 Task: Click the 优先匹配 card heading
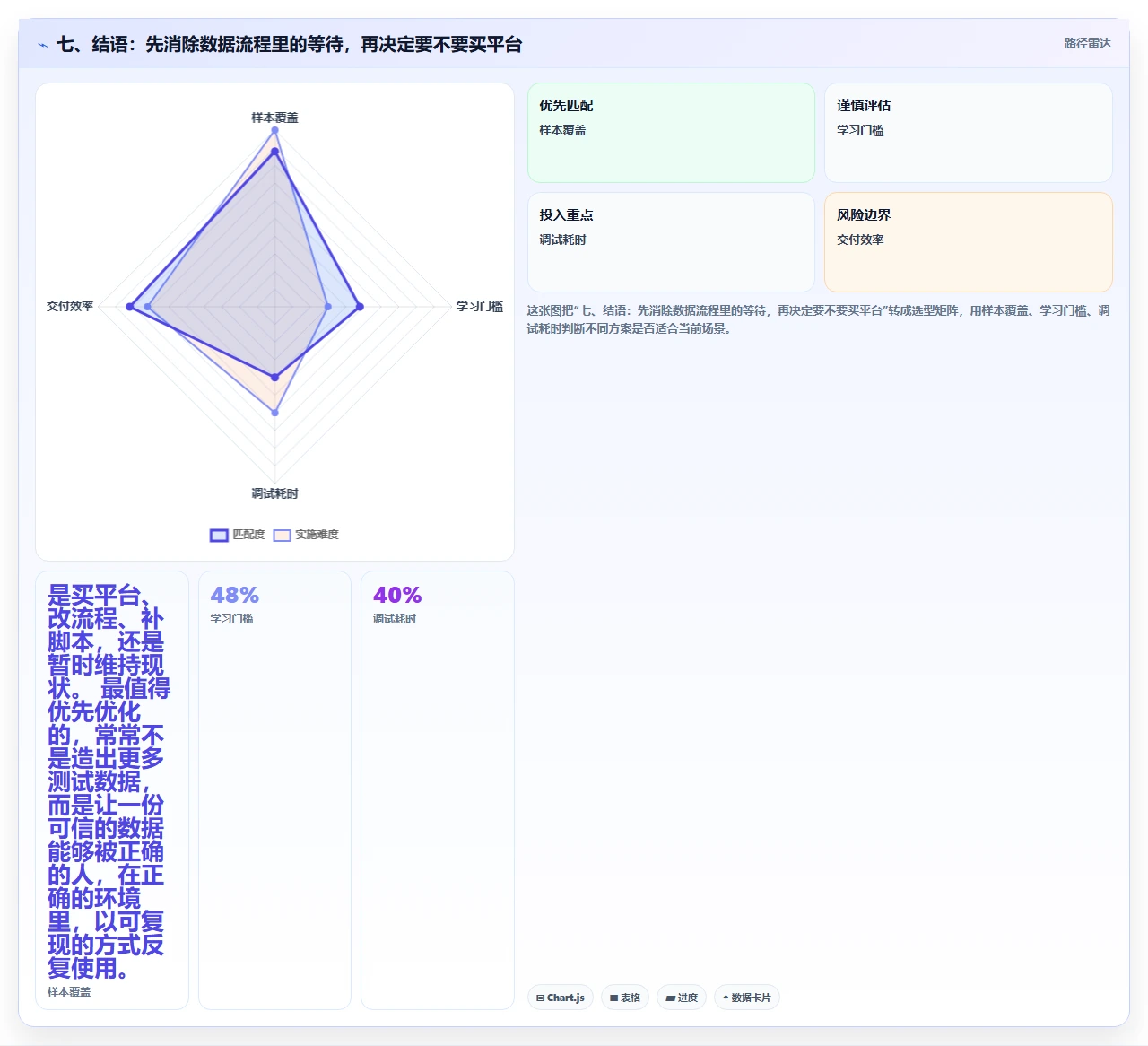[566, 105]
